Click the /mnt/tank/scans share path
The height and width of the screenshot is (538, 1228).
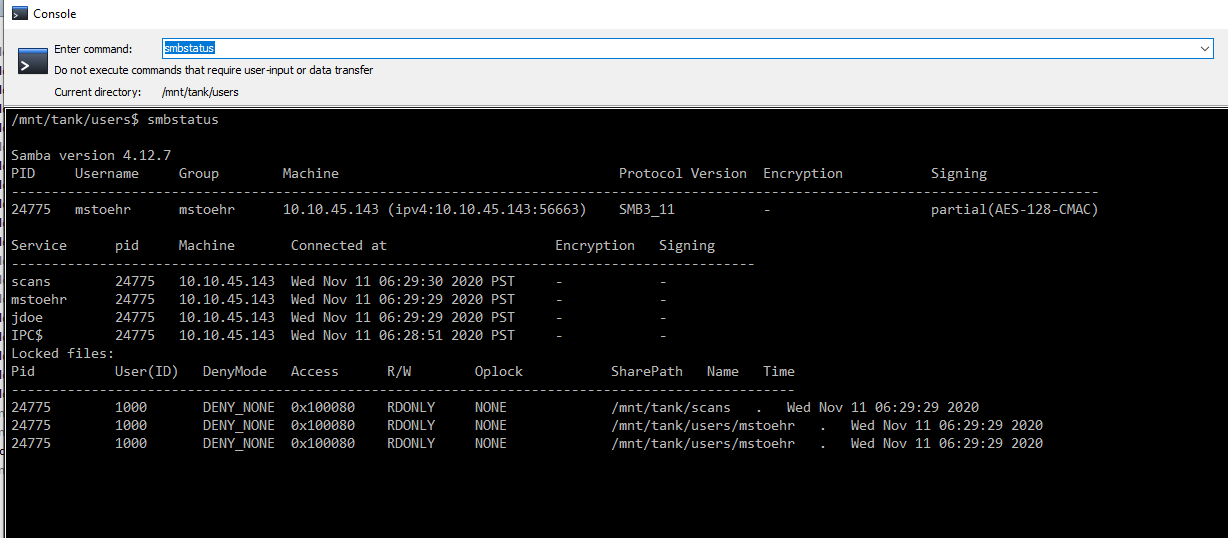[x=671, y=407]
